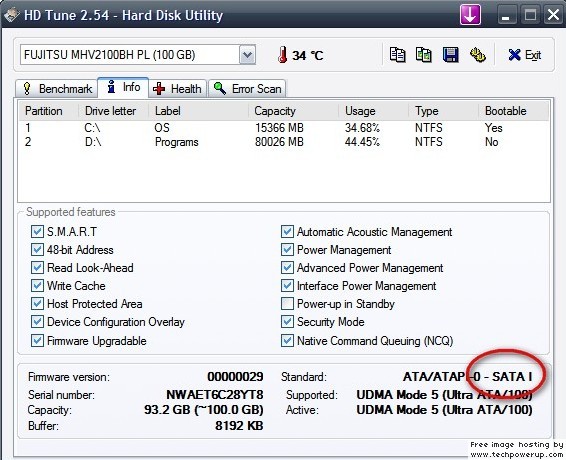Go to the Error Scan tab
566x460 pixels.
point(247,88)
